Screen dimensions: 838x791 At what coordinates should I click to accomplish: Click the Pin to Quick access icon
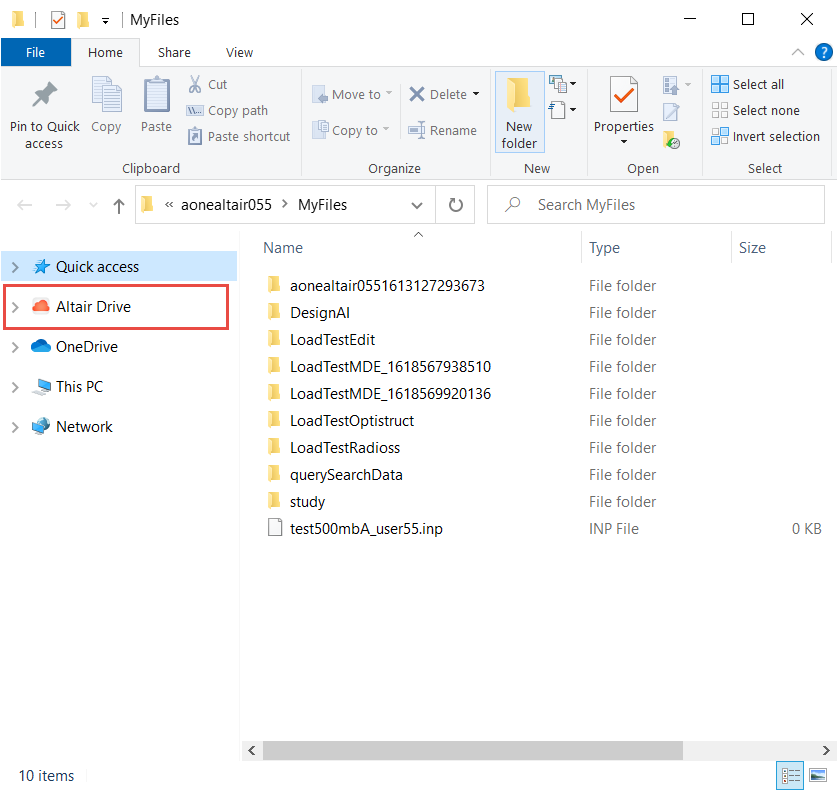[44, 96]
